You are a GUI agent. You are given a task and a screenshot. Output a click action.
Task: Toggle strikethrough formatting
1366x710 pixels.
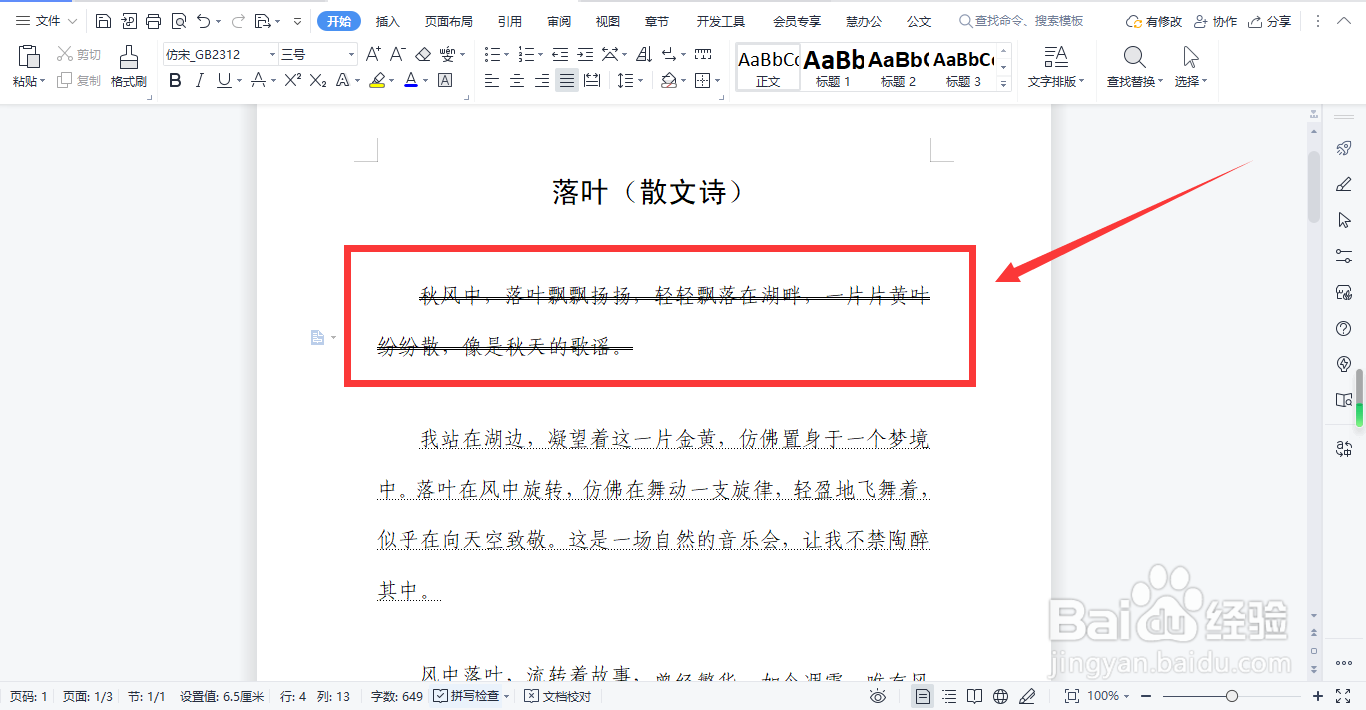tap(258, 80)
